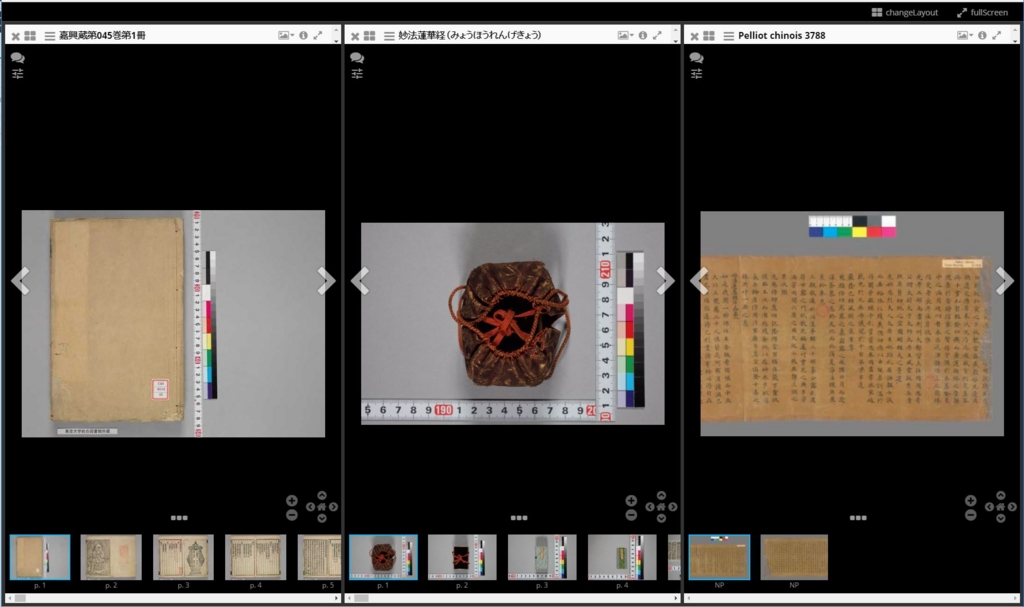Expand 嘉興藏 window to fullscreen via arrows icon
Image resolution: width=1024 pixels, height=607 pixels.
click(317, 35)
